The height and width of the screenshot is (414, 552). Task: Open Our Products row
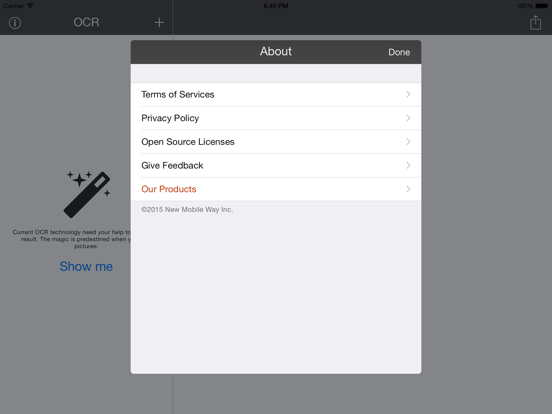276,189
